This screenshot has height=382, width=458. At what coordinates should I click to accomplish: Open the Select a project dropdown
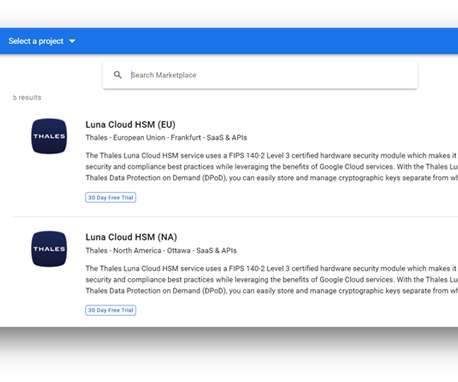point(42,41)
